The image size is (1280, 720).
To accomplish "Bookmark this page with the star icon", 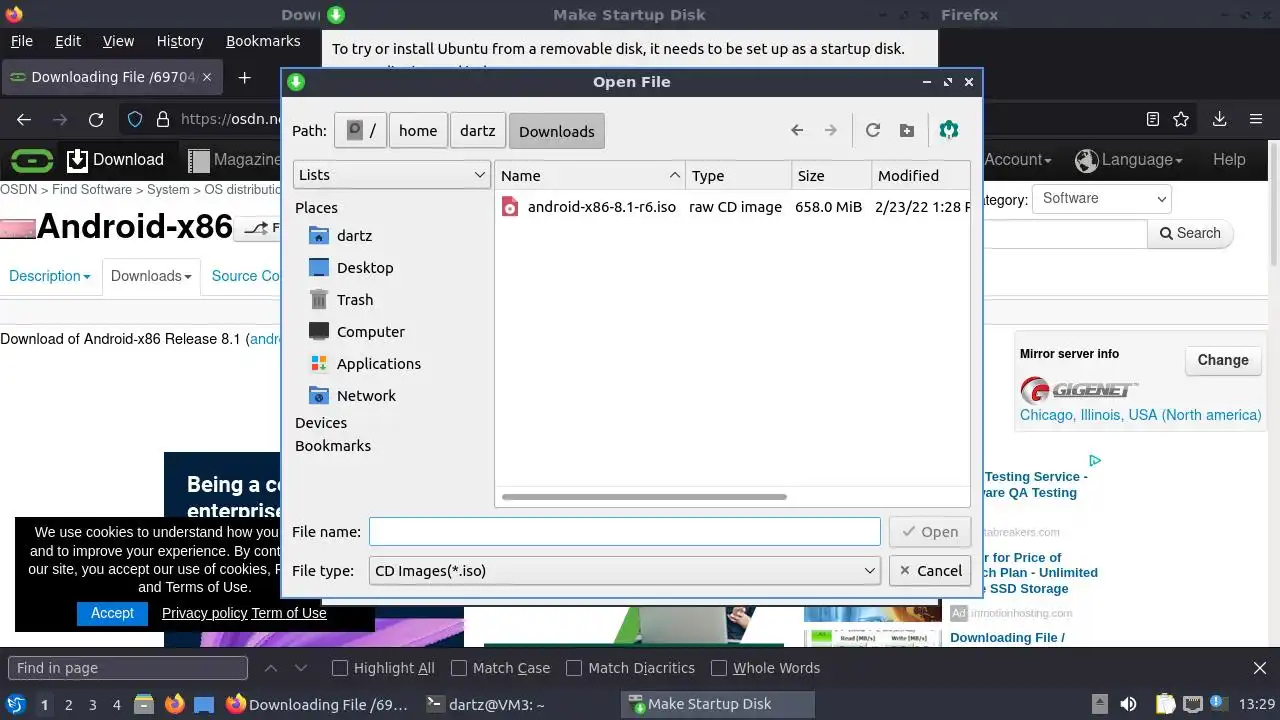I will [x=1181, y=119].
